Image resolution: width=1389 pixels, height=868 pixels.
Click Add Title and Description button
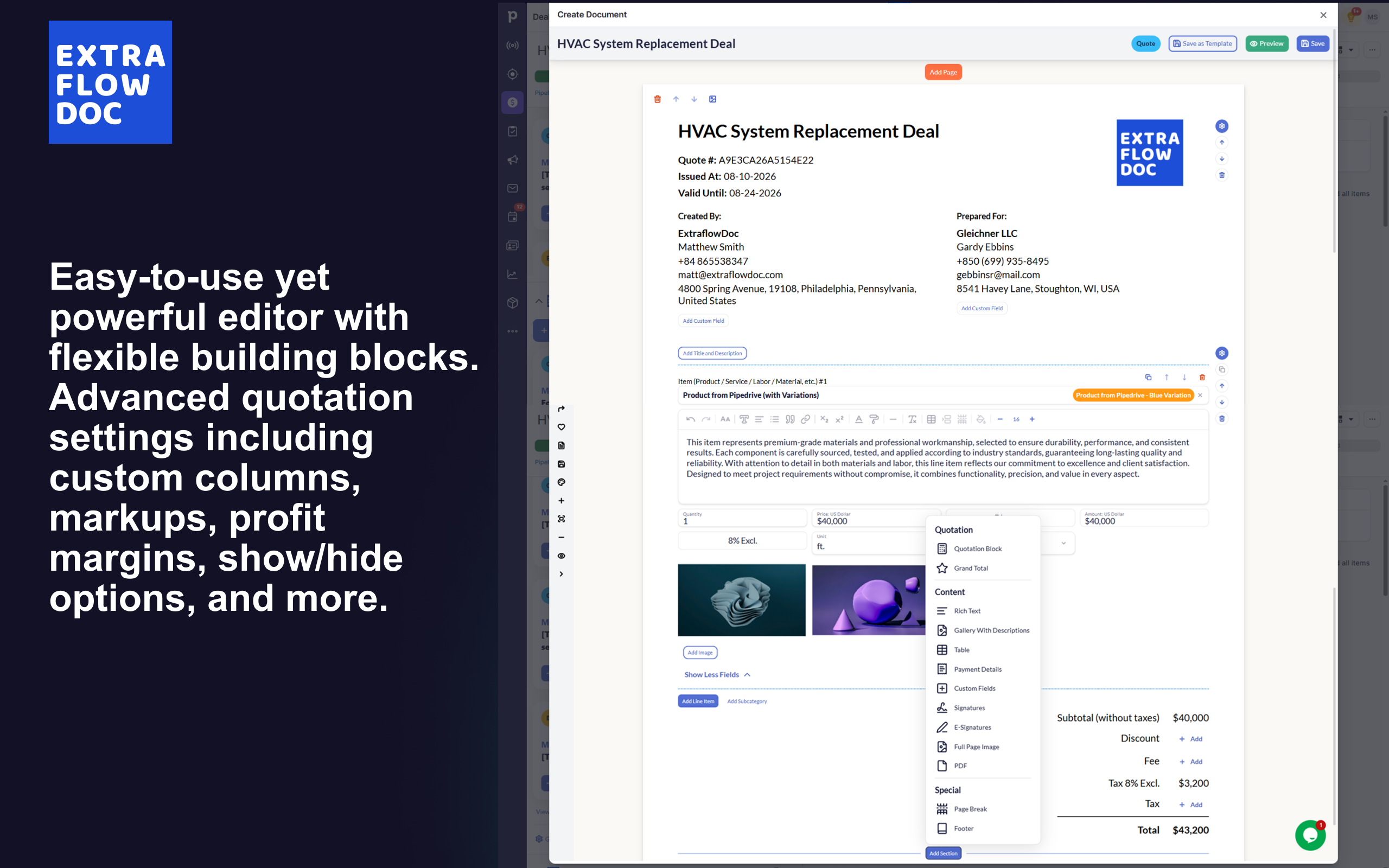pyautogui.click(x=712, y=353)
